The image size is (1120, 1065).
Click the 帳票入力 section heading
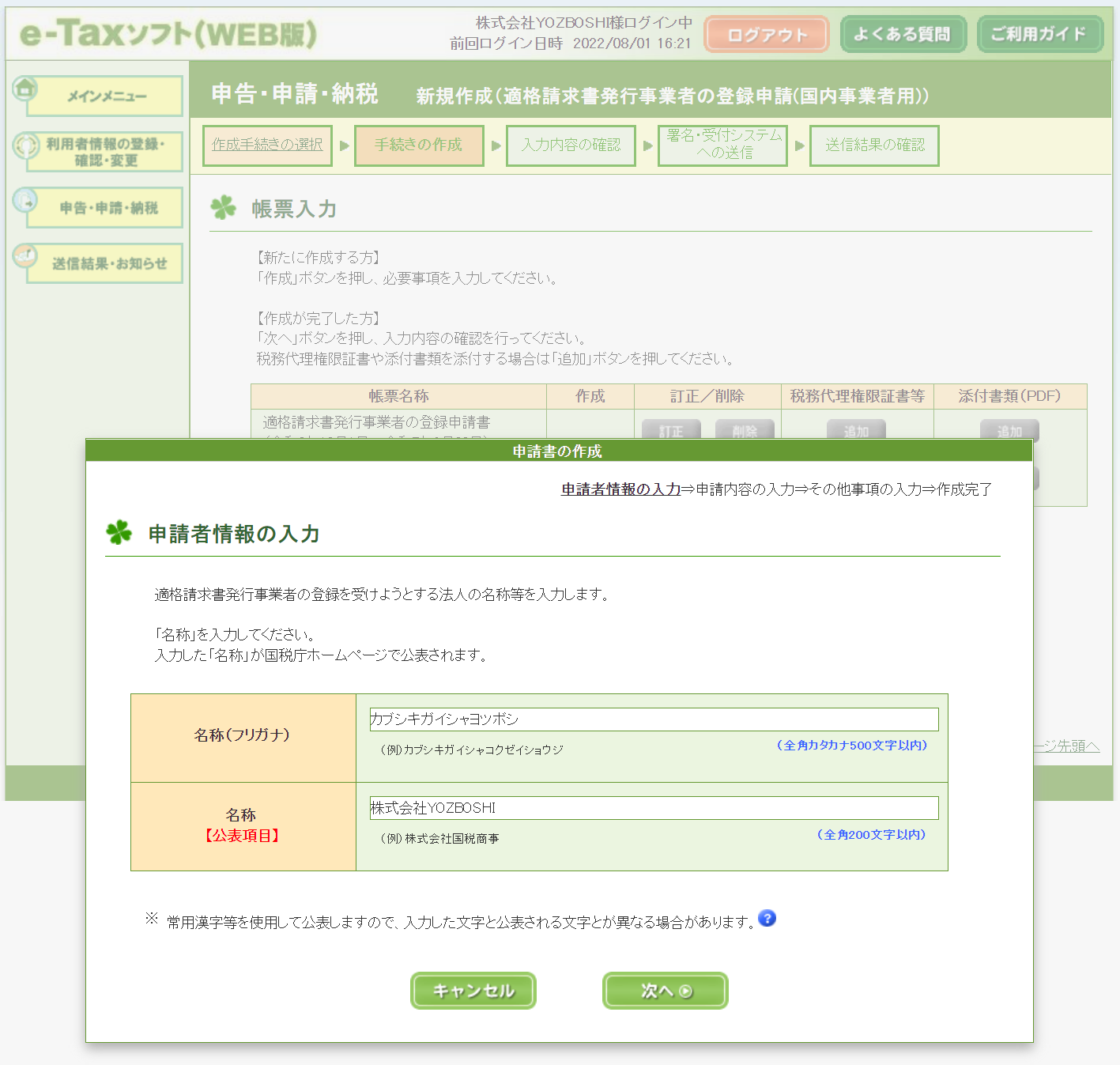click(294, 209)
